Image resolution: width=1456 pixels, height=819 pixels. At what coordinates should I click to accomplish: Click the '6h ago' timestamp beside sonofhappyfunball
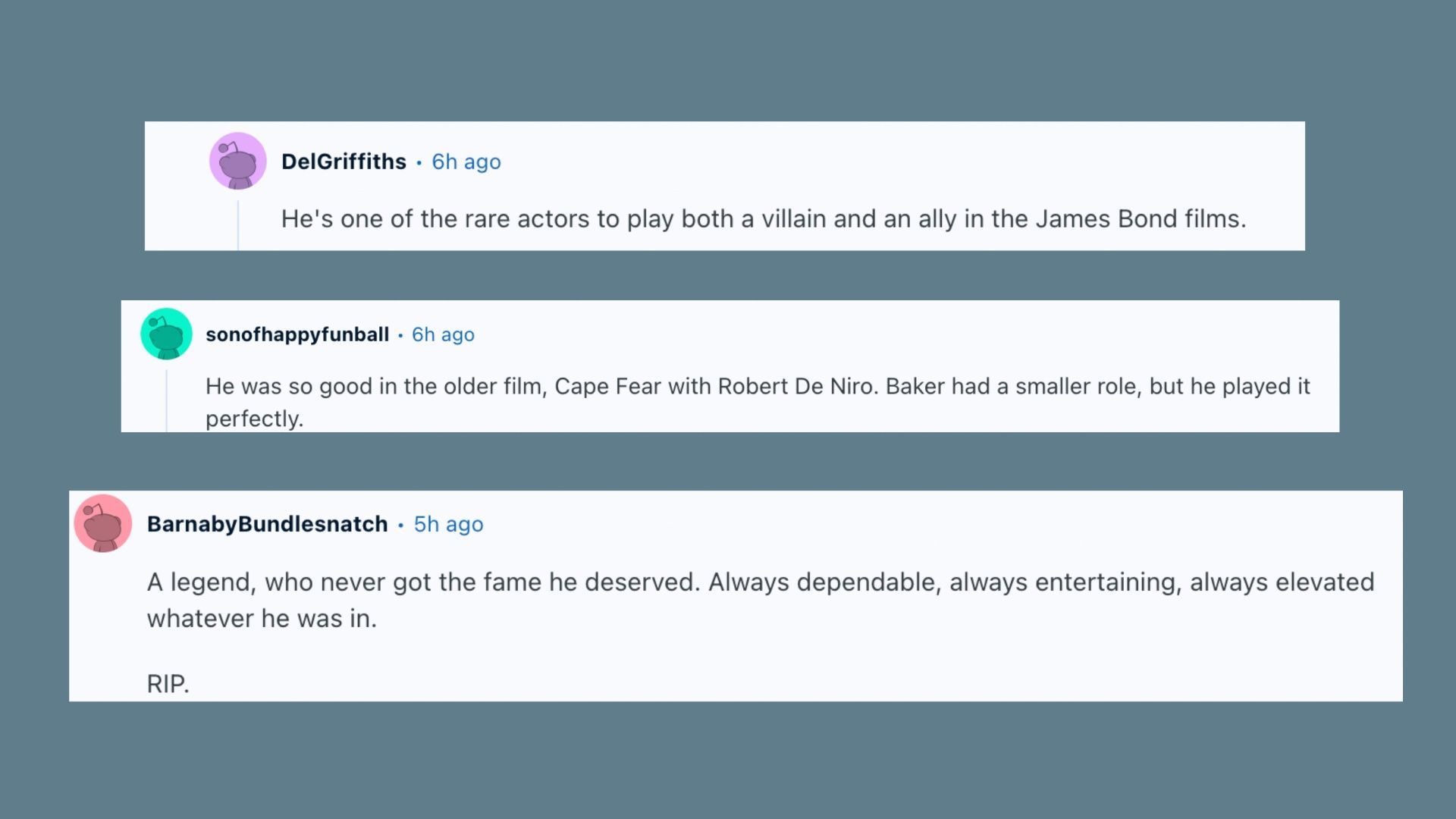[443, 334]
